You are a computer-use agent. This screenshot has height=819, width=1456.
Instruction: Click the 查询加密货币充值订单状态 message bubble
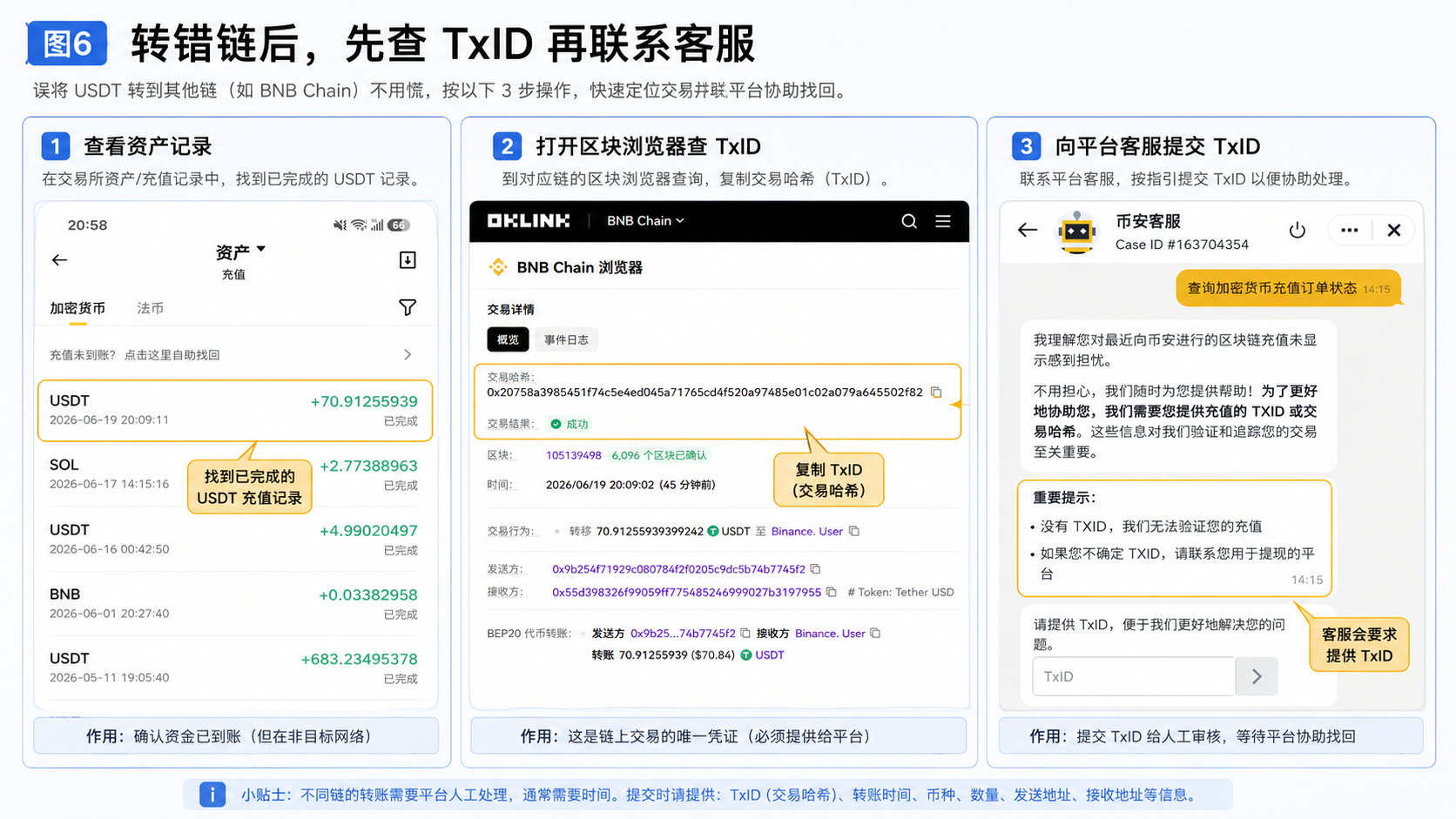[1289, 288]
